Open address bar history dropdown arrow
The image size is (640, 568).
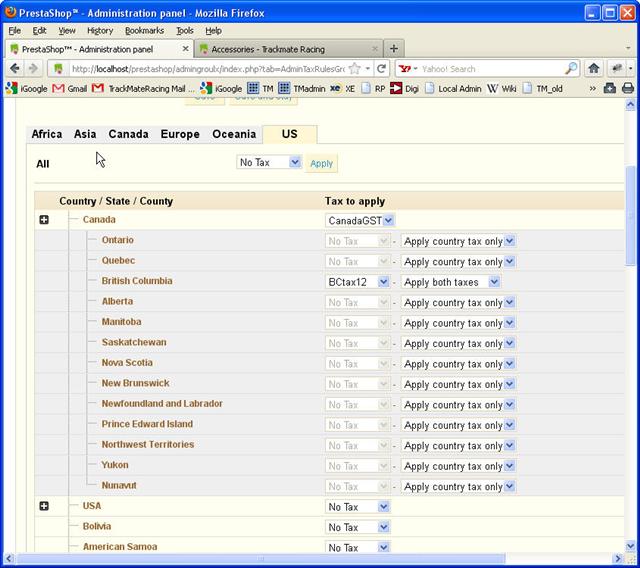coord(368,69)
